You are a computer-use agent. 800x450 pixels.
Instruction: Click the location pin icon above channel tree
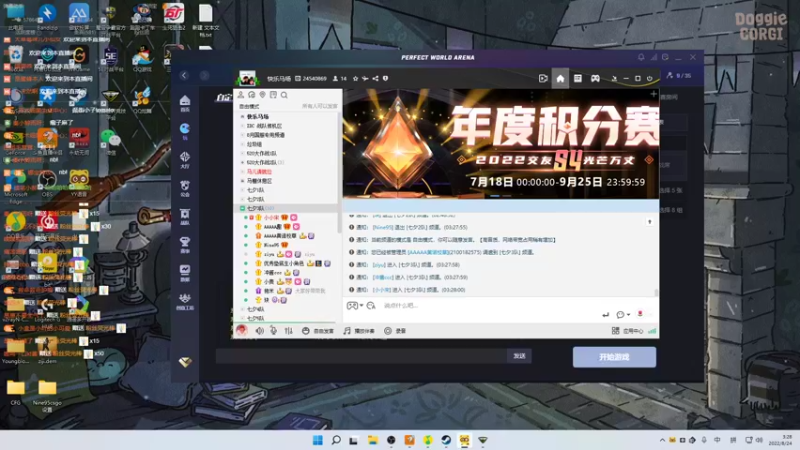262,95
